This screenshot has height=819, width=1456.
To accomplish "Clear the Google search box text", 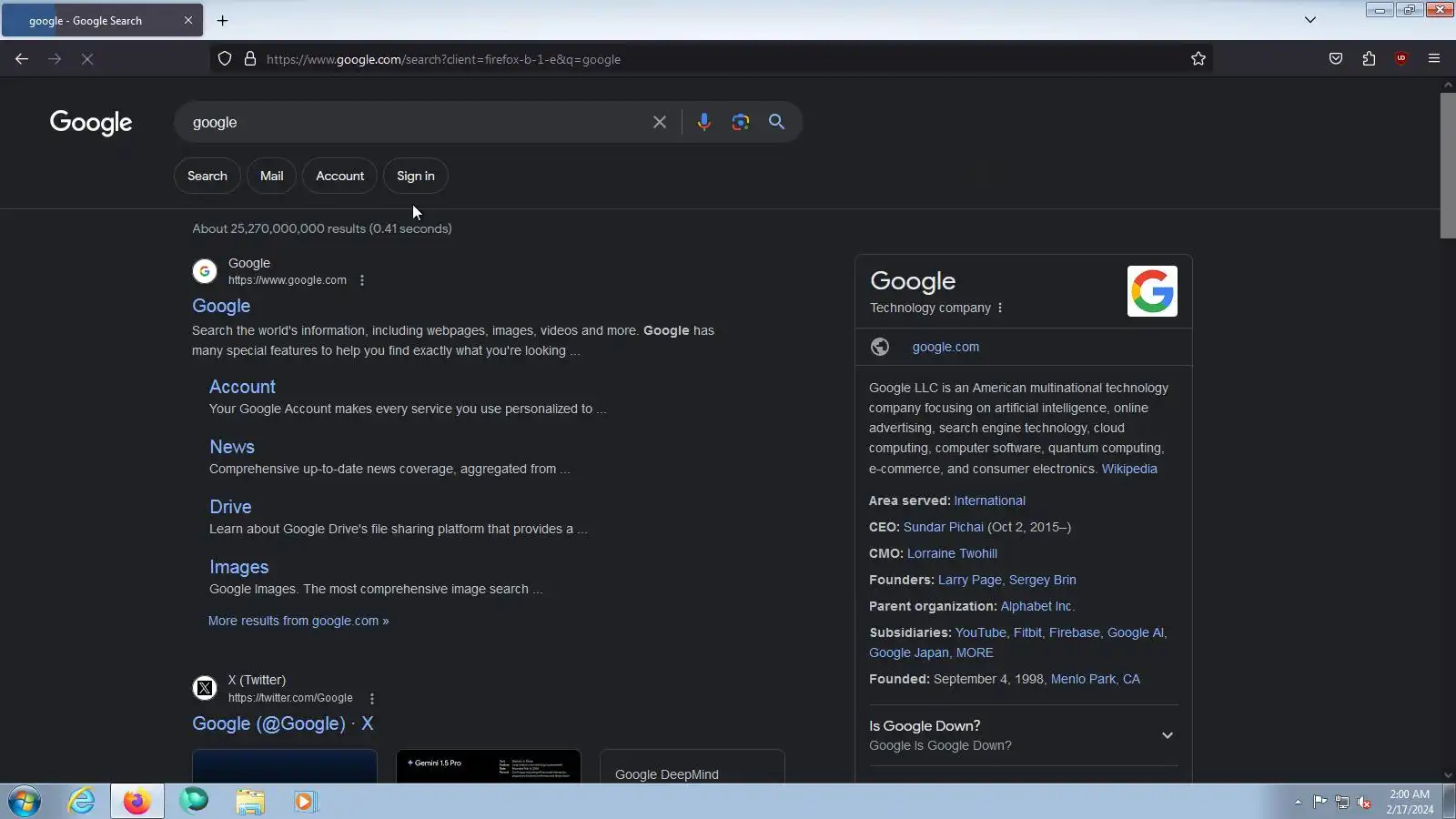I will coord(660,122).
